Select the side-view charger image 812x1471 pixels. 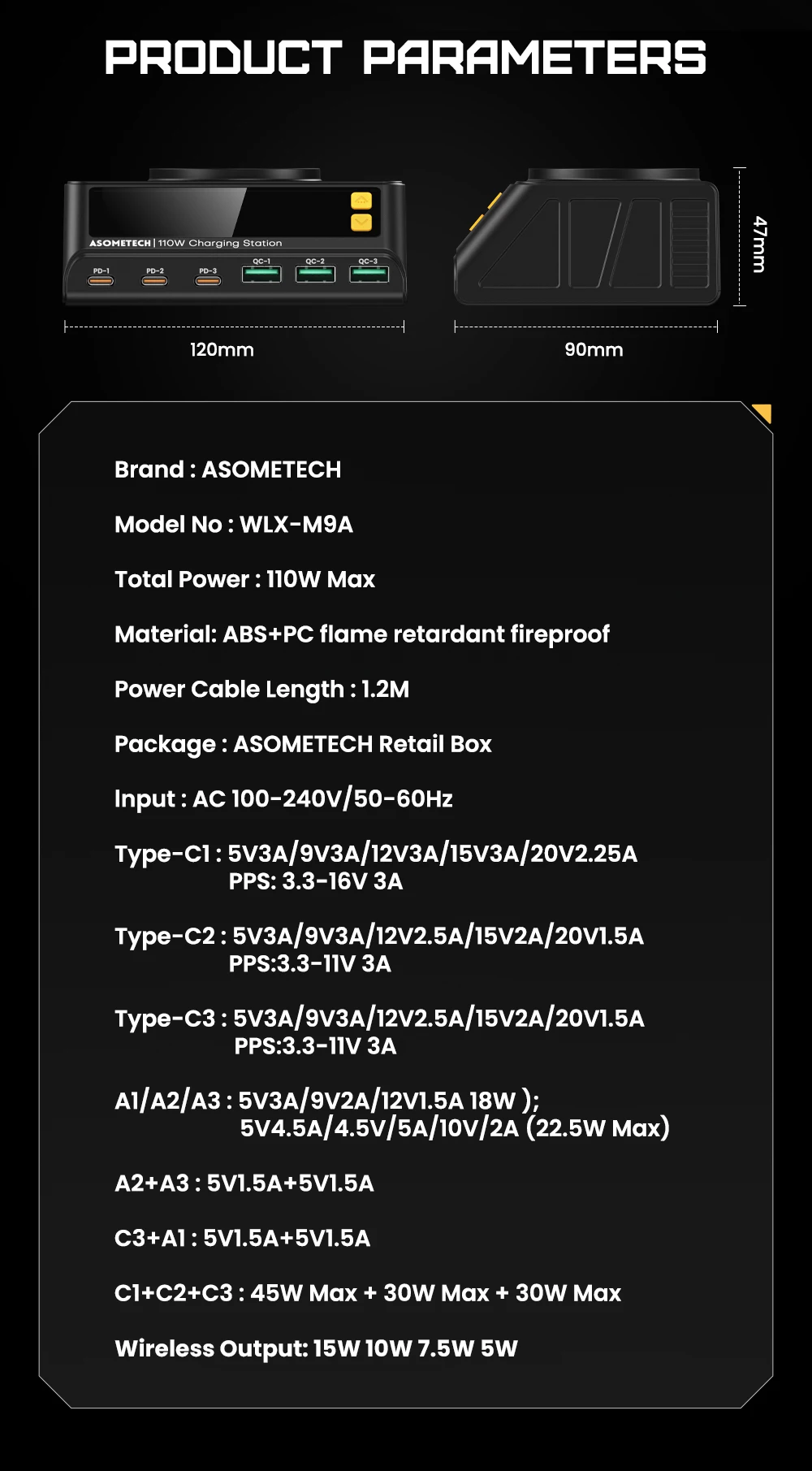(587, 237)
